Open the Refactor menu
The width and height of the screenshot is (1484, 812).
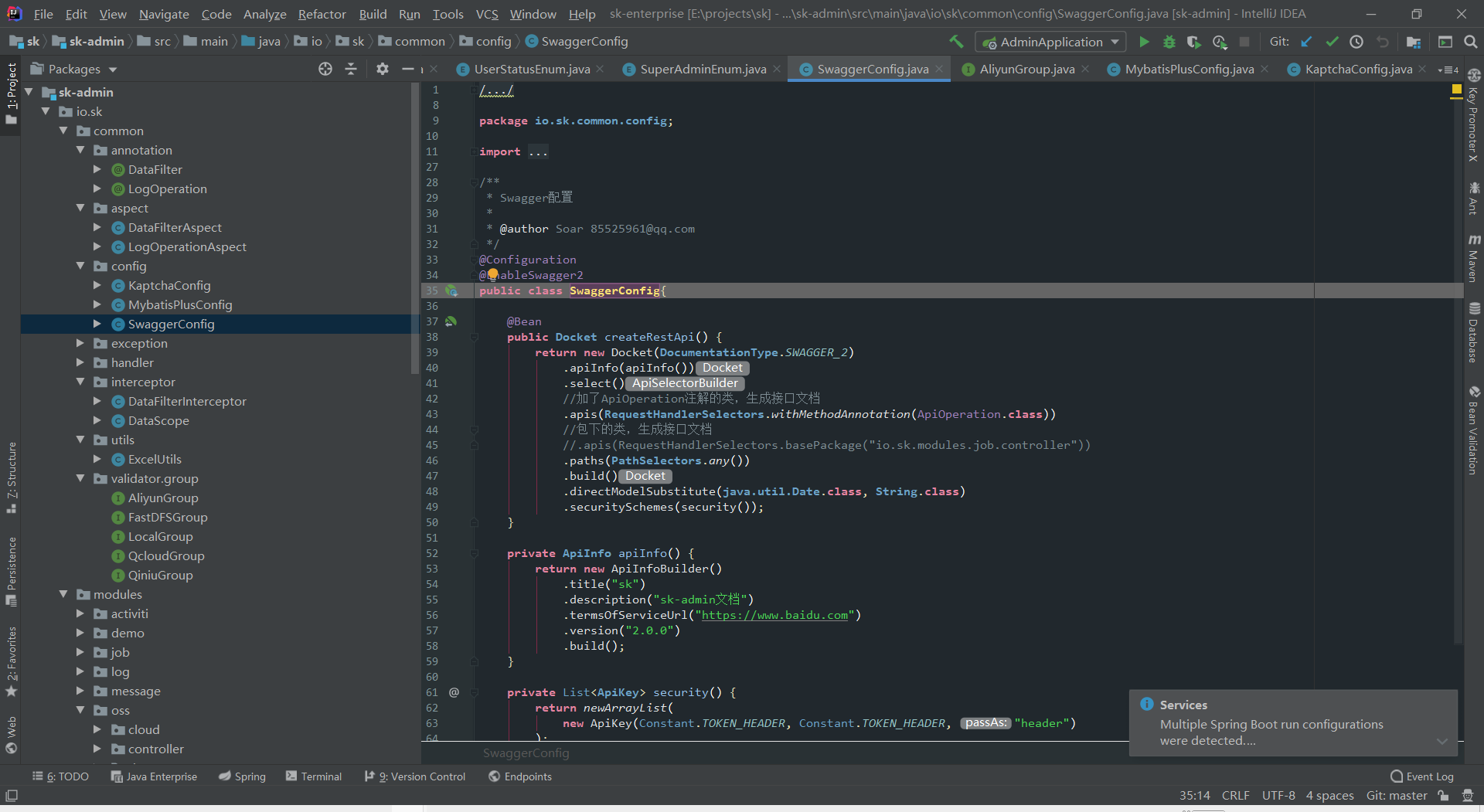322,14
